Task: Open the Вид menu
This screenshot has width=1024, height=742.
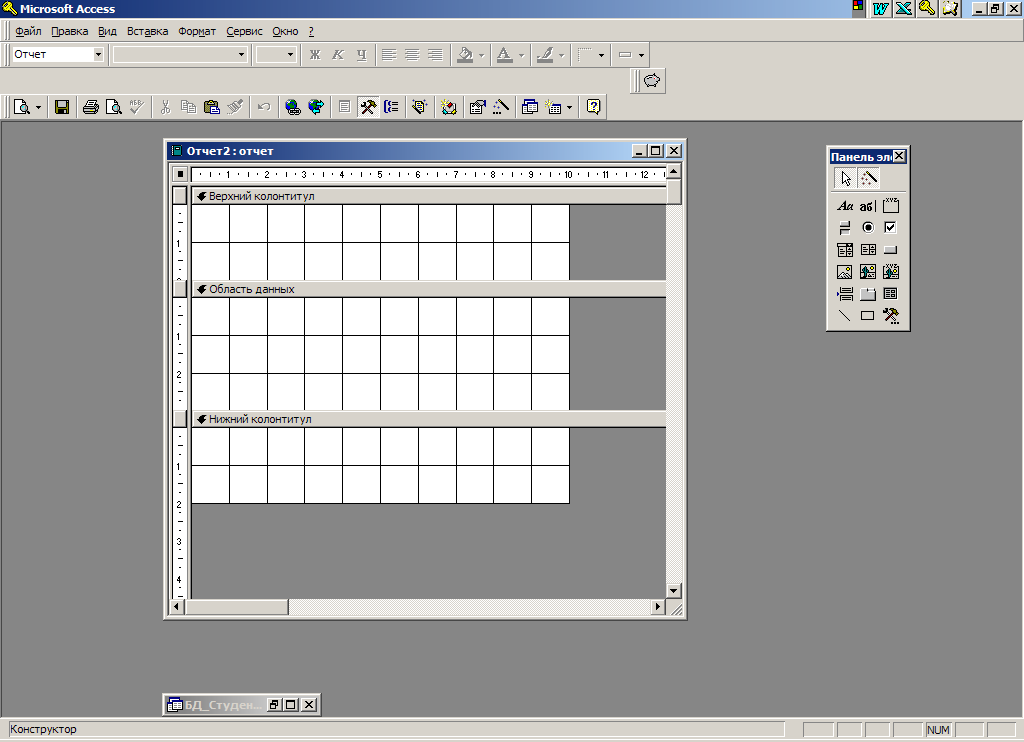Action: (107, 31)
